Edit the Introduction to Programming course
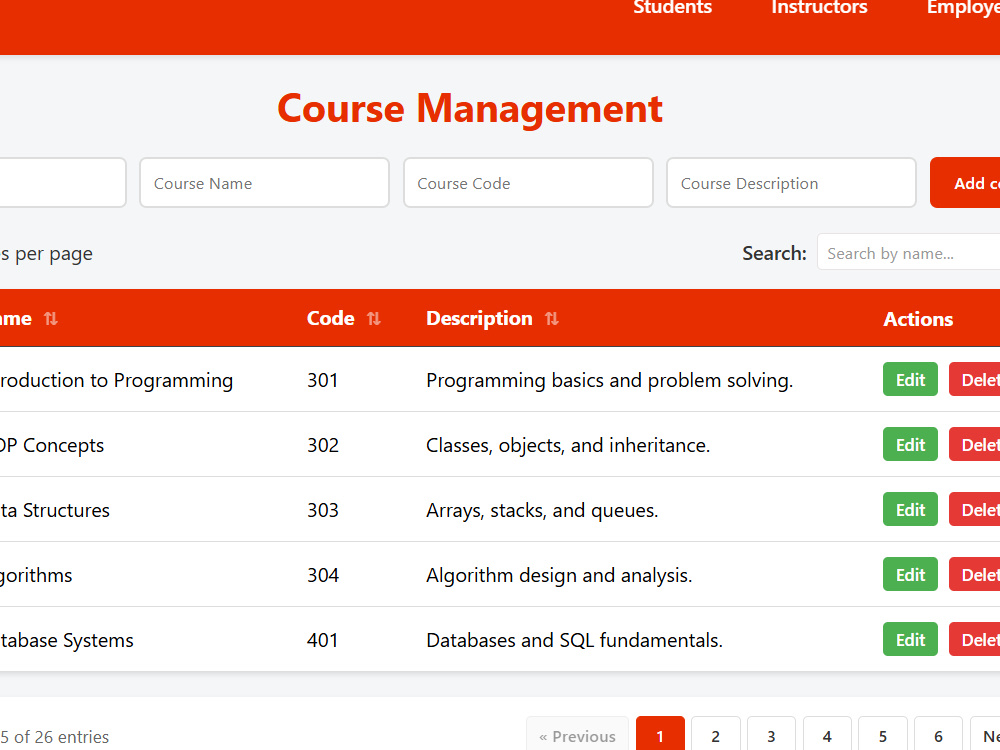This screenshot has width=1000, height=750. point(910,379)
